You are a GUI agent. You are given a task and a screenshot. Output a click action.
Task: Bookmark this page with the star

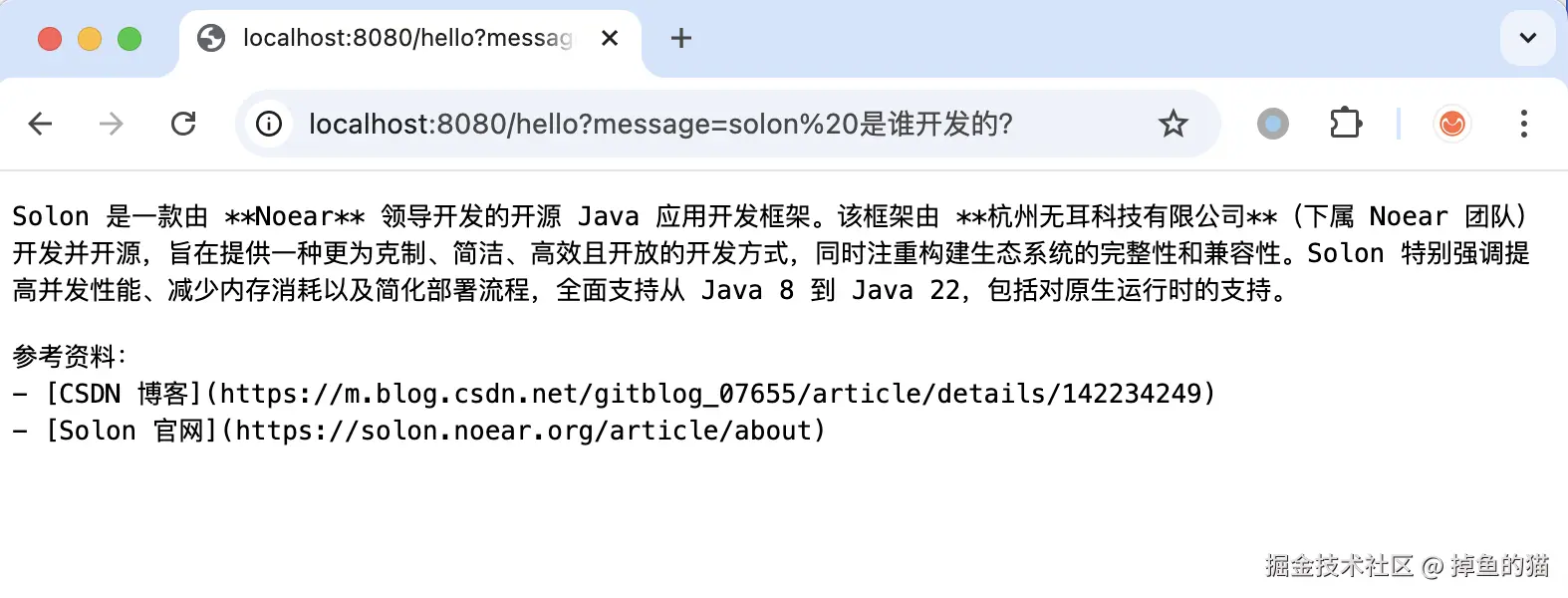1173,124
